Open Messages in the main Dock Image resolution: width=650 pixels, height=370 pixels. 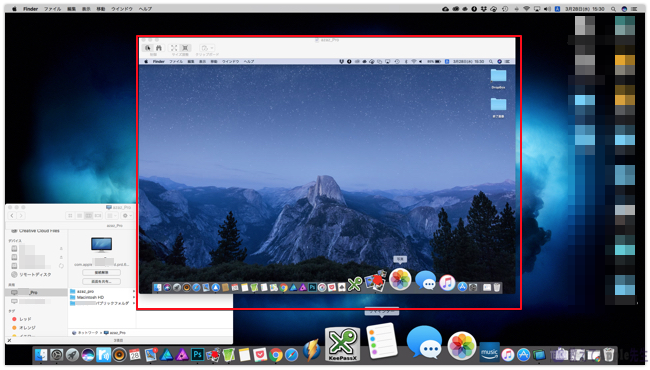pos(424,342)
